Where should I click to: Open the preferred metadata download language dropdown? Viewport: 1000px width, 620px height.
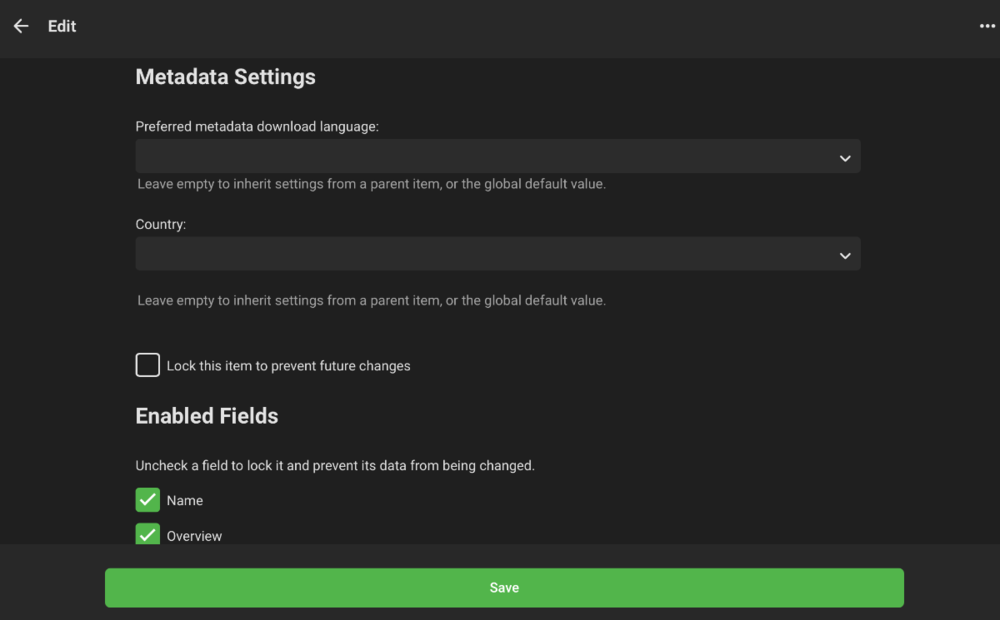point(497,156)
